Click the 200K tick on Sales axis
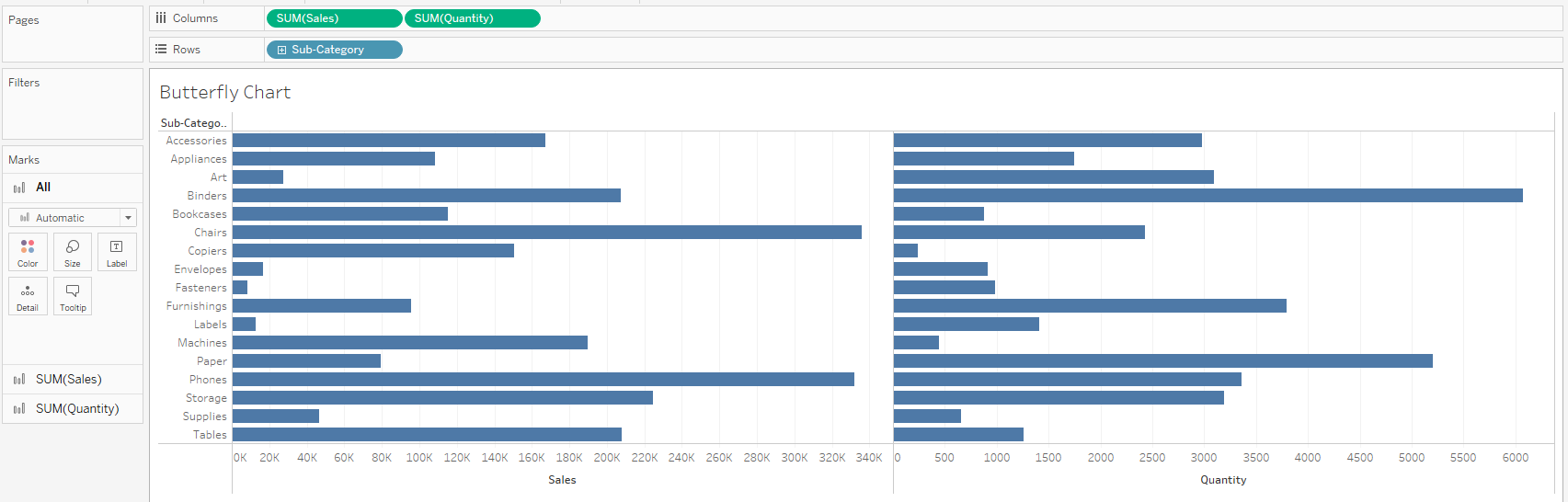Screen dimensions: 1568x502 607,458
